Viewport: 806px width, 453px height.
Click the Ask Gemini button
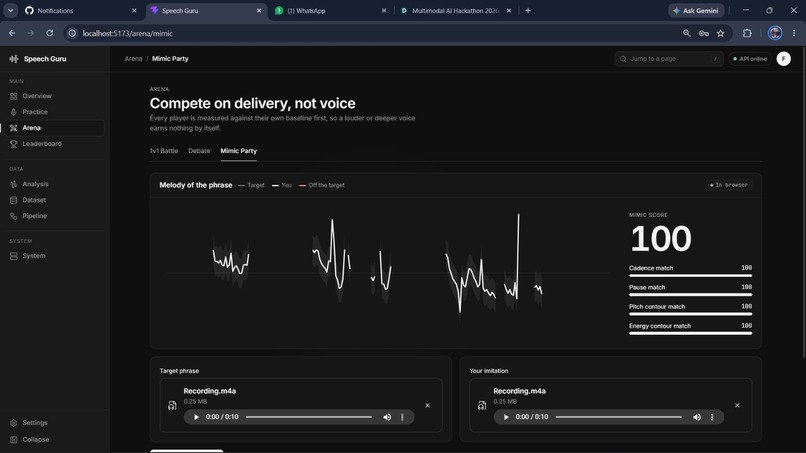pyautogui.click(x=696, y=11)
